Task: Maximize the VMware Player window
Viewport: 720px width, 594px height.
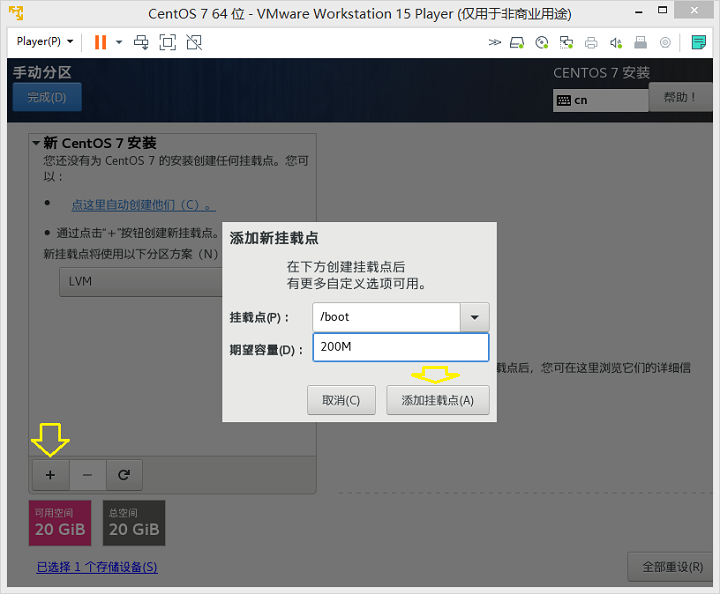Action: (662, 10)
